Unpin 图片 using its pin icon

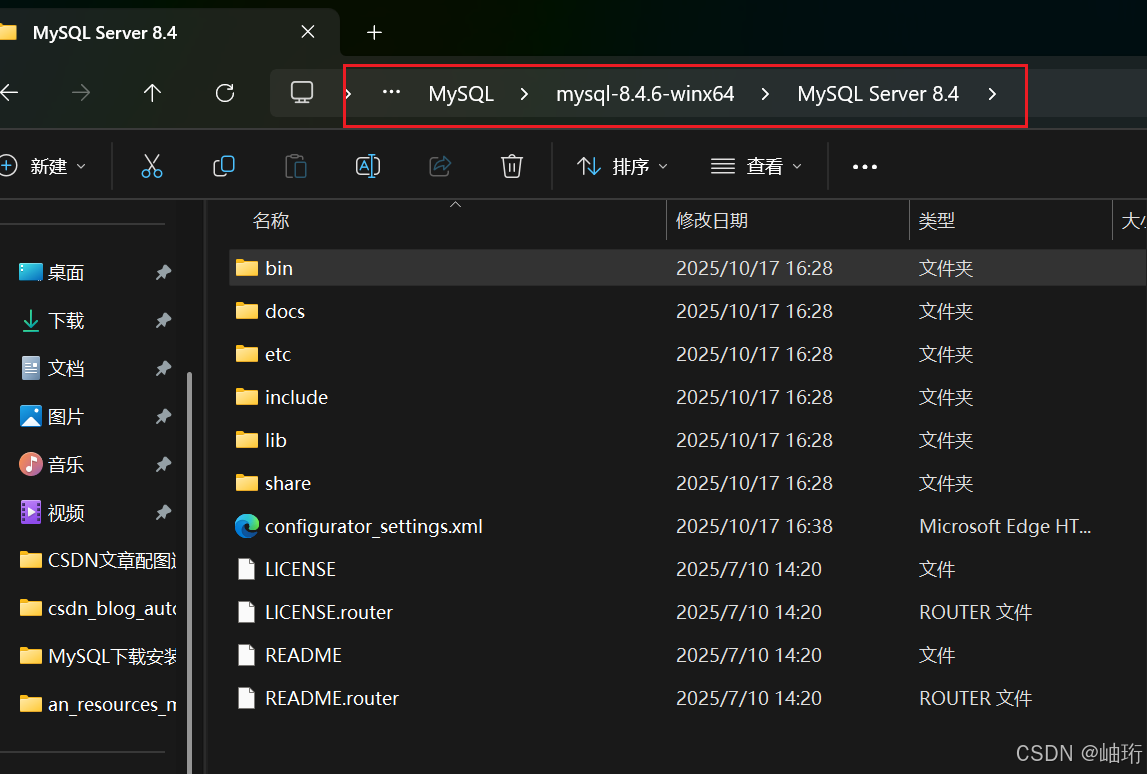[x=163, y=416]
